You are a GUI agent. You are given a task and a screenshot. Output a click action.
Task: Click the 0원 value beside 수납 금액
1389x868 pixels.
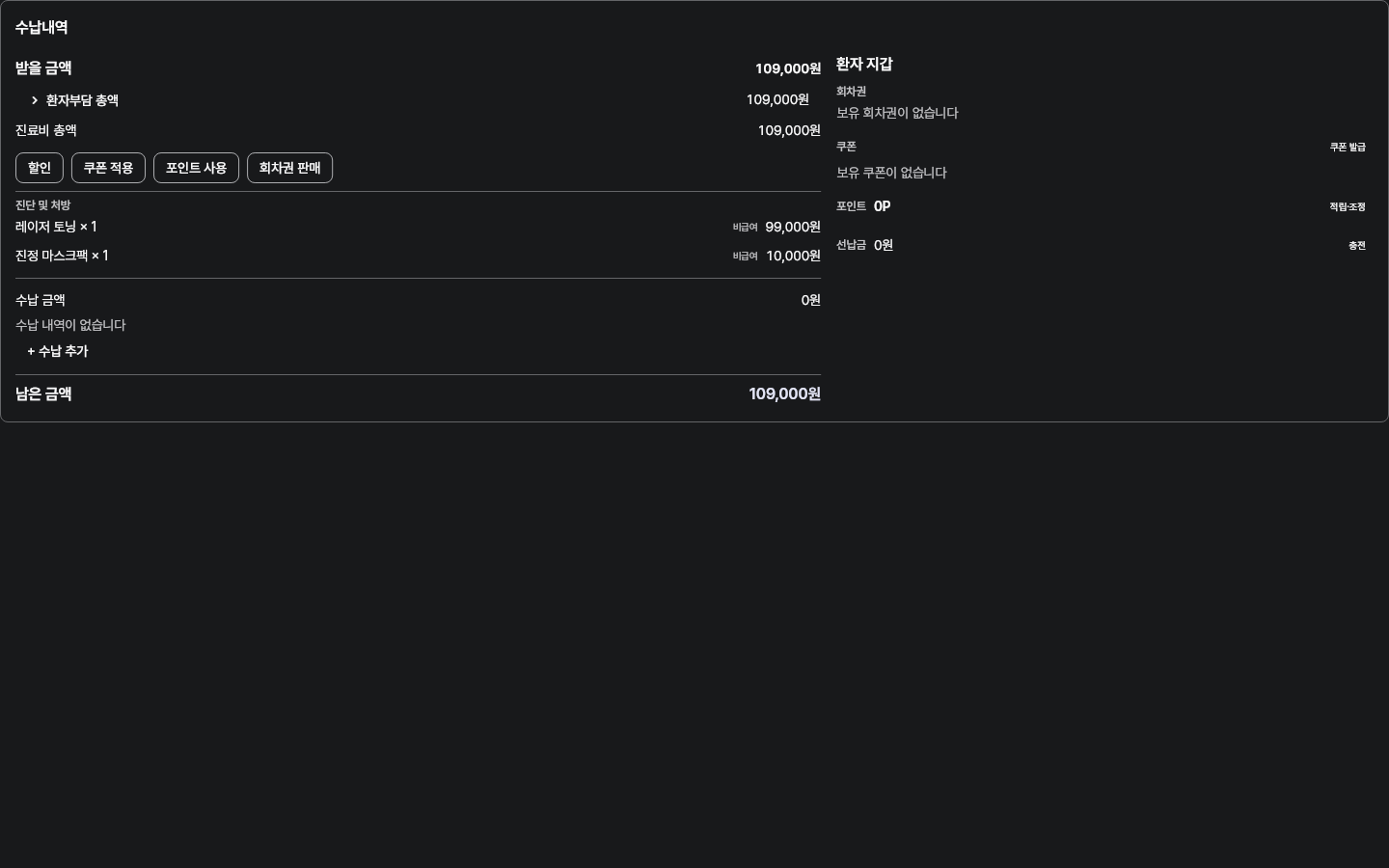click(811, 300)
